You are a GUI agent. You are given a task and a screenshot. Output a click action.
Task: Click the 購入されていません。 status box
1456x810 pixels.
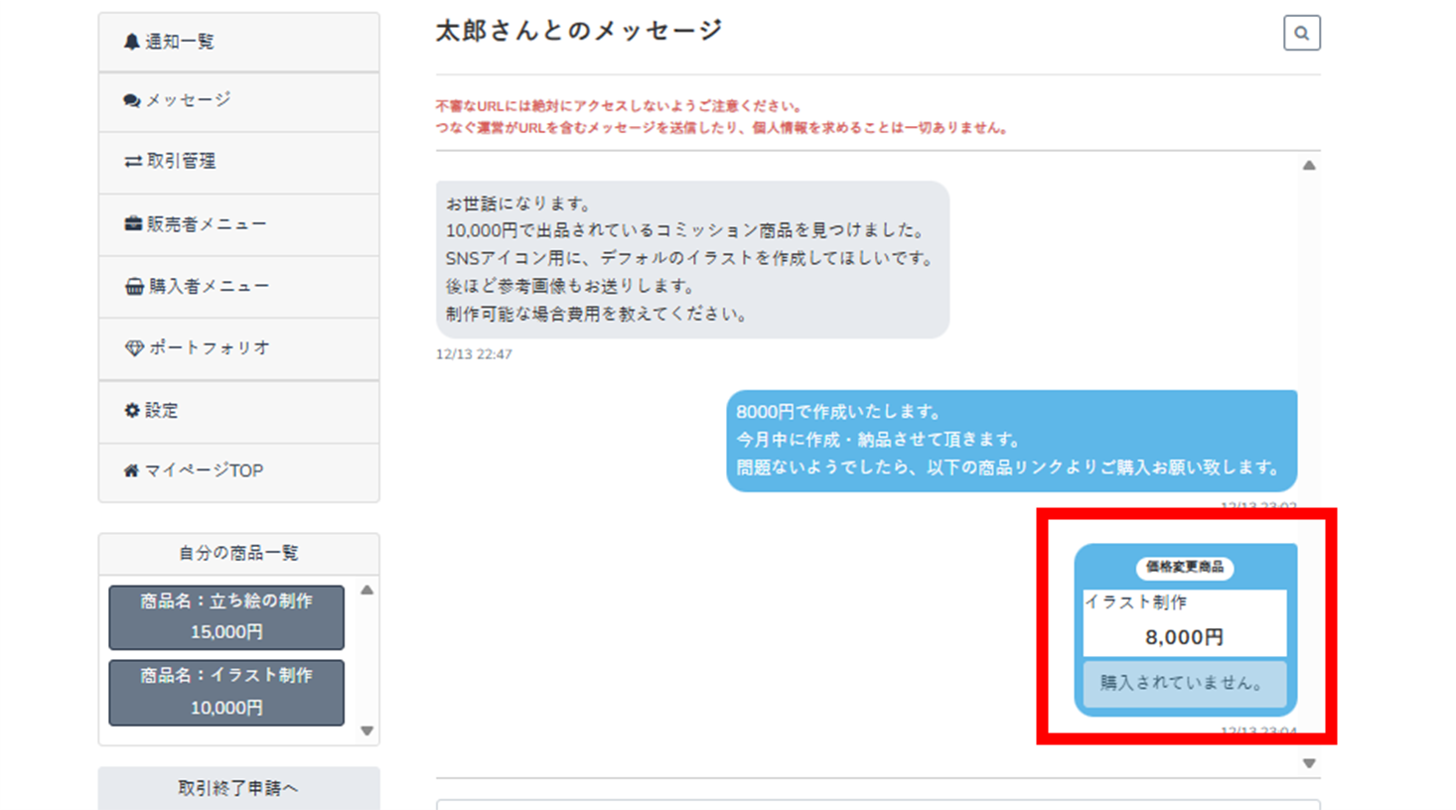click(x=1185, y=684)
